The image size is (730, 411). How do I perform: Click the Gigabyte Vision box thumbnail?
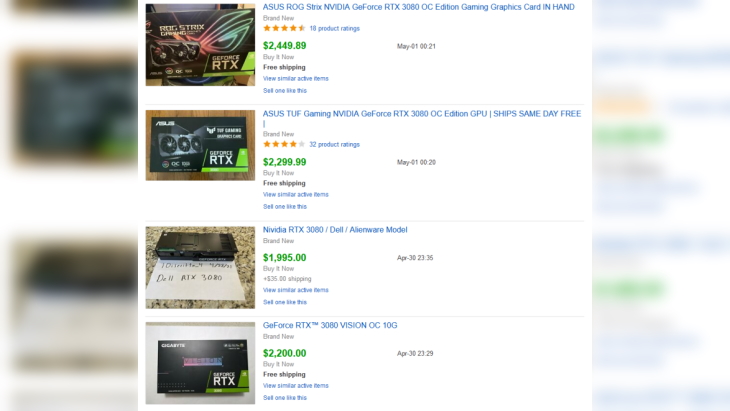(x=200, y=363)
